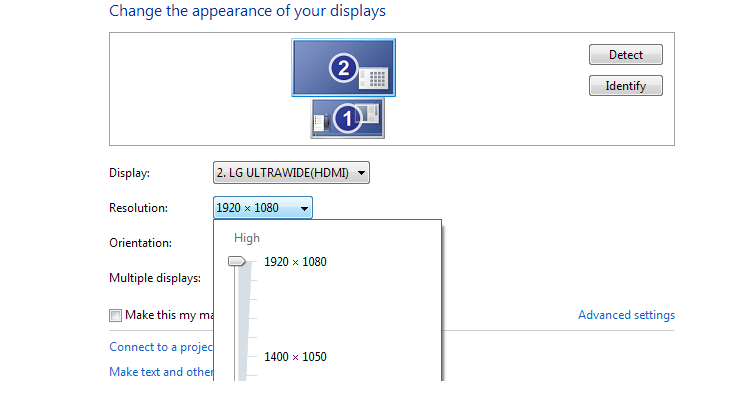The image size is (740, 399).
Task: Choose 1400 × 1050 on resolution slider
Action: [x=295, y=357]
